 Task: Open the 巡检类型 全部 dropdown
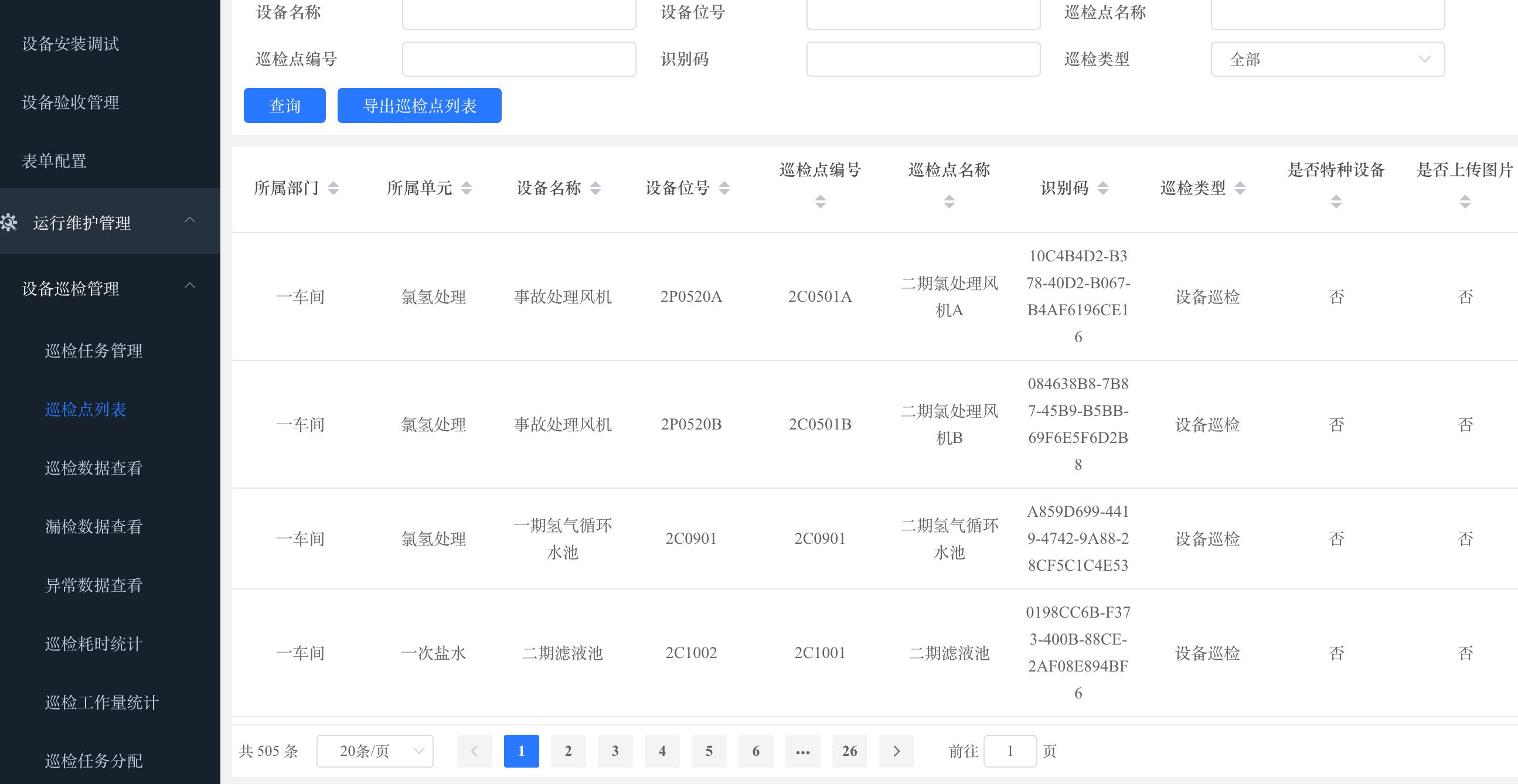click(1327, 59)
